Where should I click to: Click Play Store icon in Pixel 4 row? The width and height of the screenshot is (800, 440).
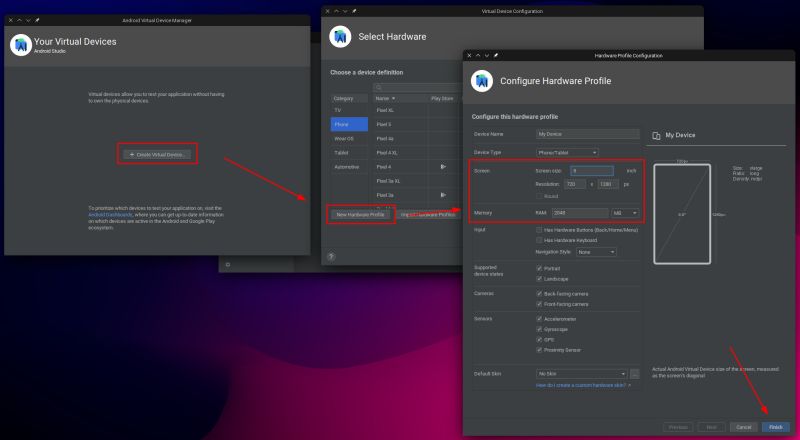coord(443,166)
